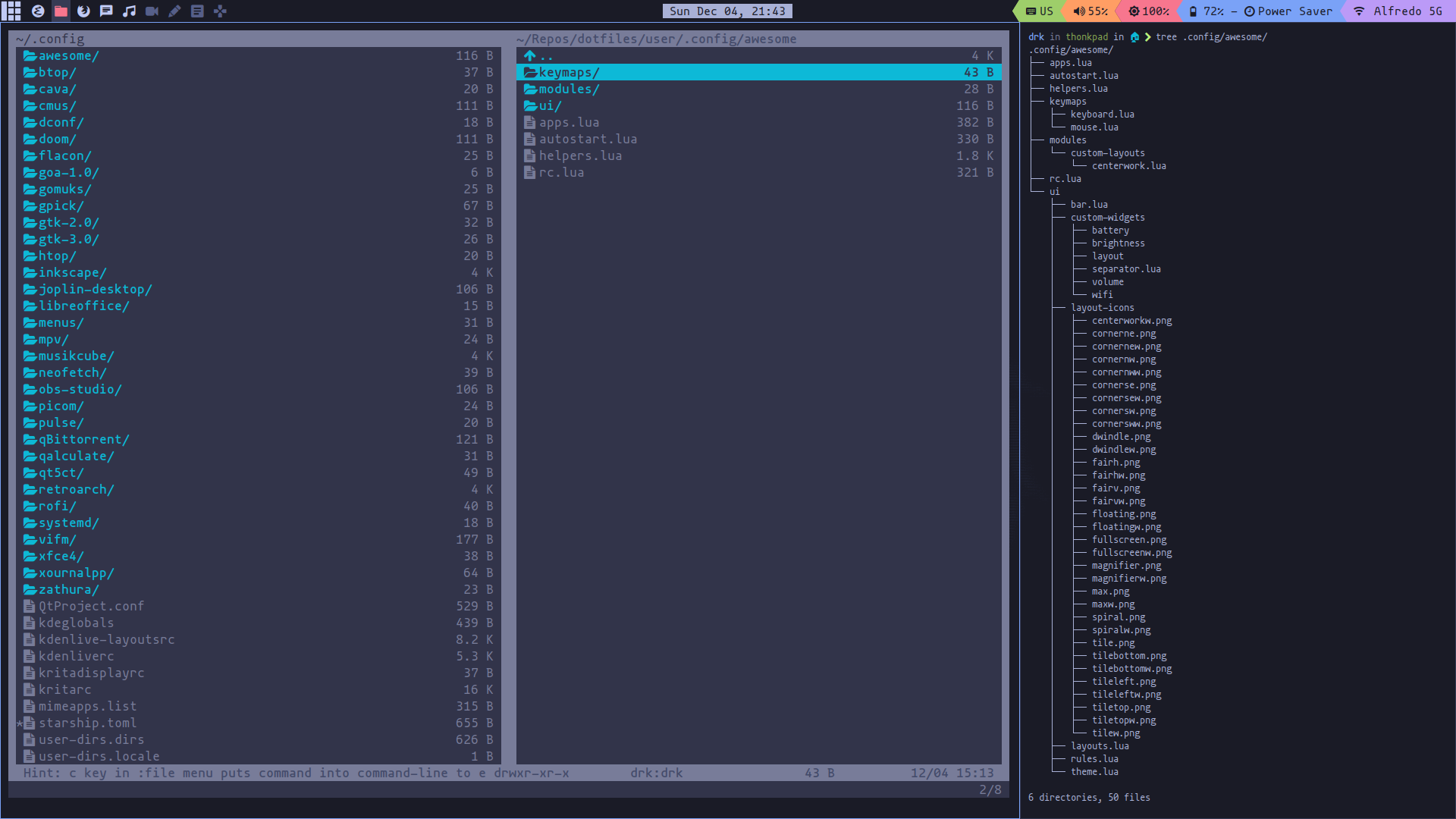
Task: Open the document notes workspace tag
Action: pyautogui.click(x=197, y=11)
